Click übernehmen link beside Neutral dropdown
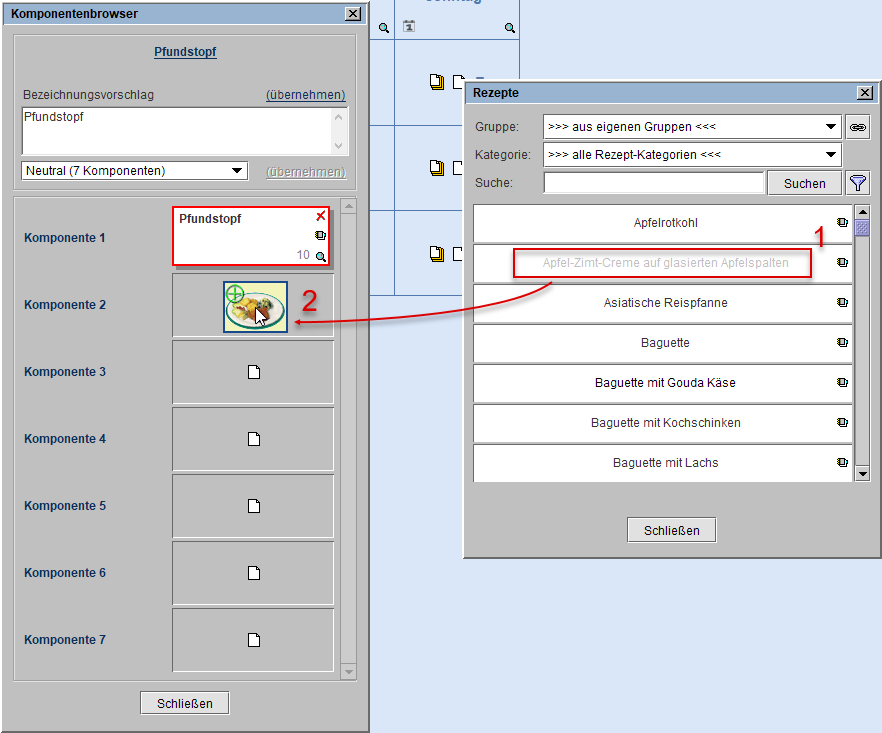This screenshot has height=733, width=882. pyautogui.click(x=306, y=172)
